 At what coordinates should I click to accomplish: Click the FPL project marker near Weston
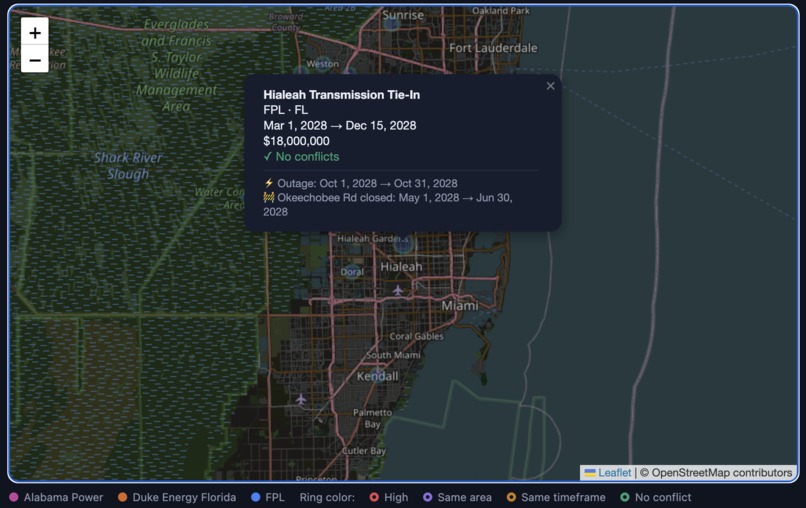[323, 64]
